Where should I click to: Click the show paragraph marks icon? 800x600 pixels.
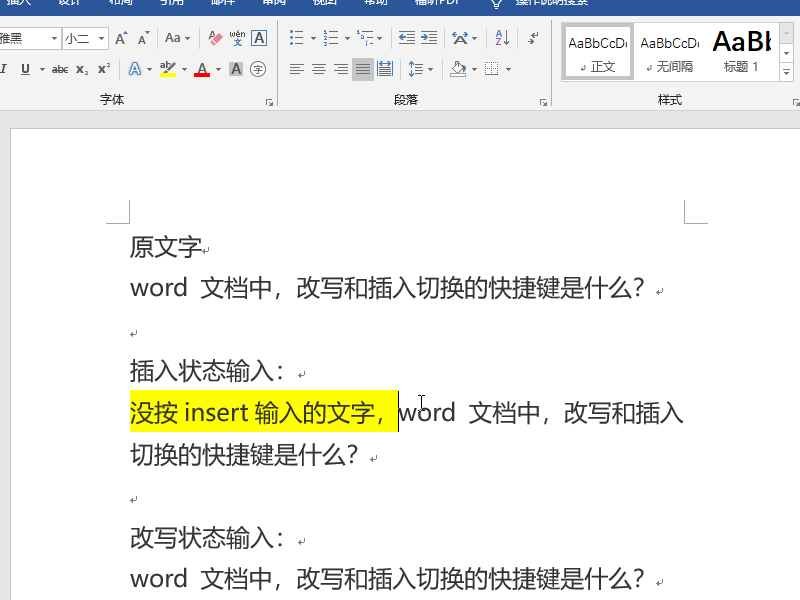point(533,38)
